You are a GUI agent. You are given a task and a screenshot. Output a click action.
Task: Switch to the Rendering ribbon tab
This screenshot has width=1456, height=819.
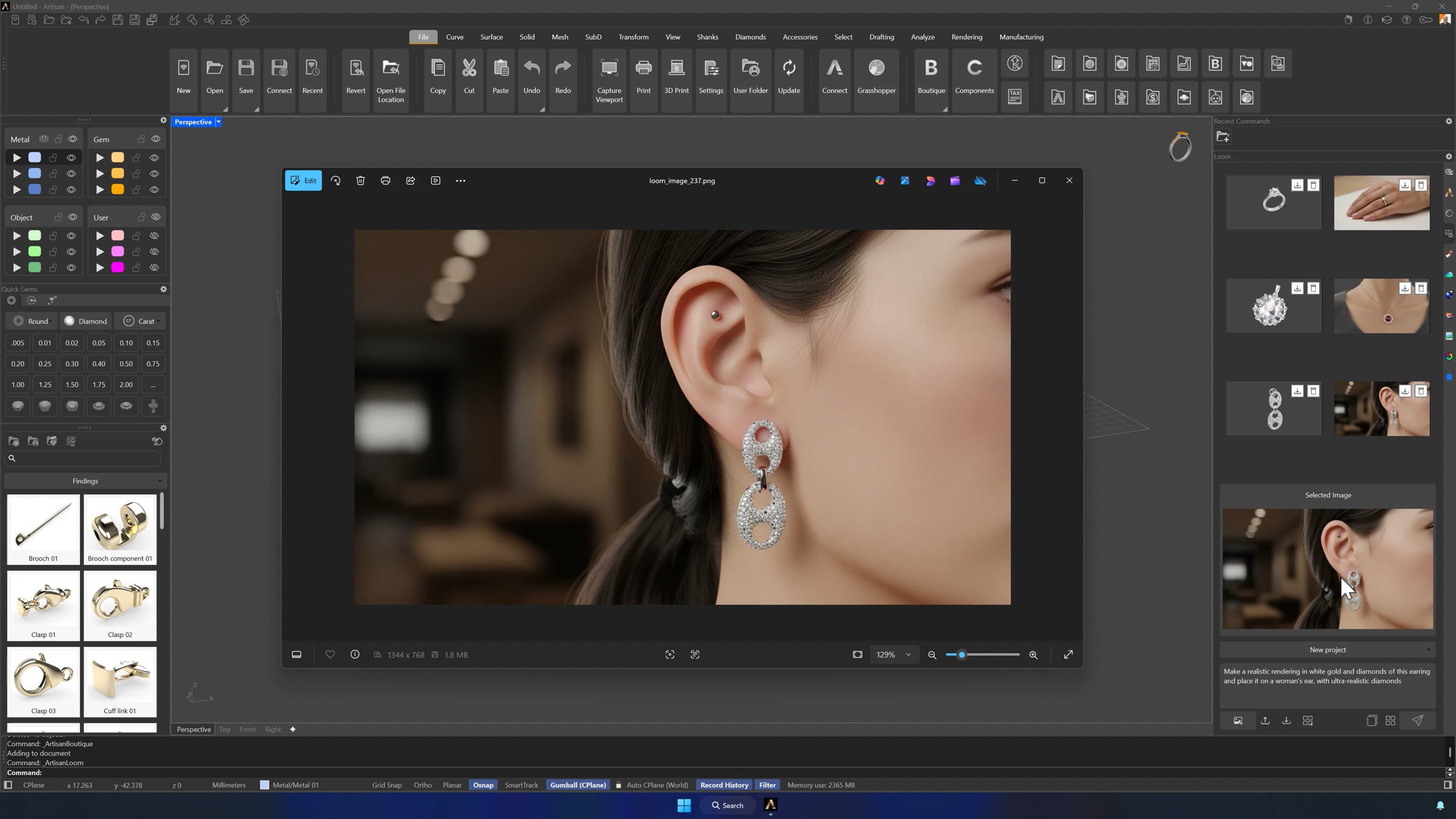[966, 37]
